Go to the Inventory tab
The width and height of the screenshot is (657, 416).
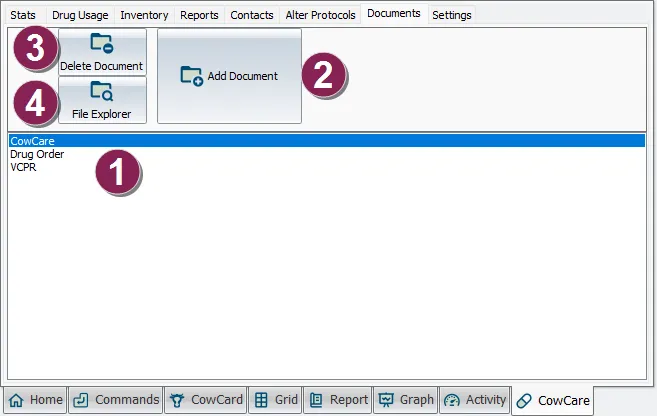tap(144, 15)
